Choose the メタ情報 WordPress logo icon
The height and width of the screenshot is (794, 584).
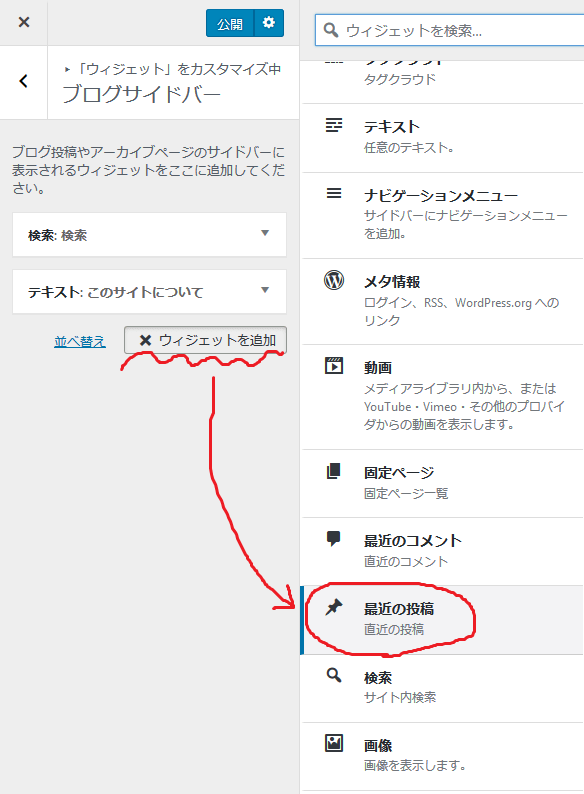[x=334, y=280]
